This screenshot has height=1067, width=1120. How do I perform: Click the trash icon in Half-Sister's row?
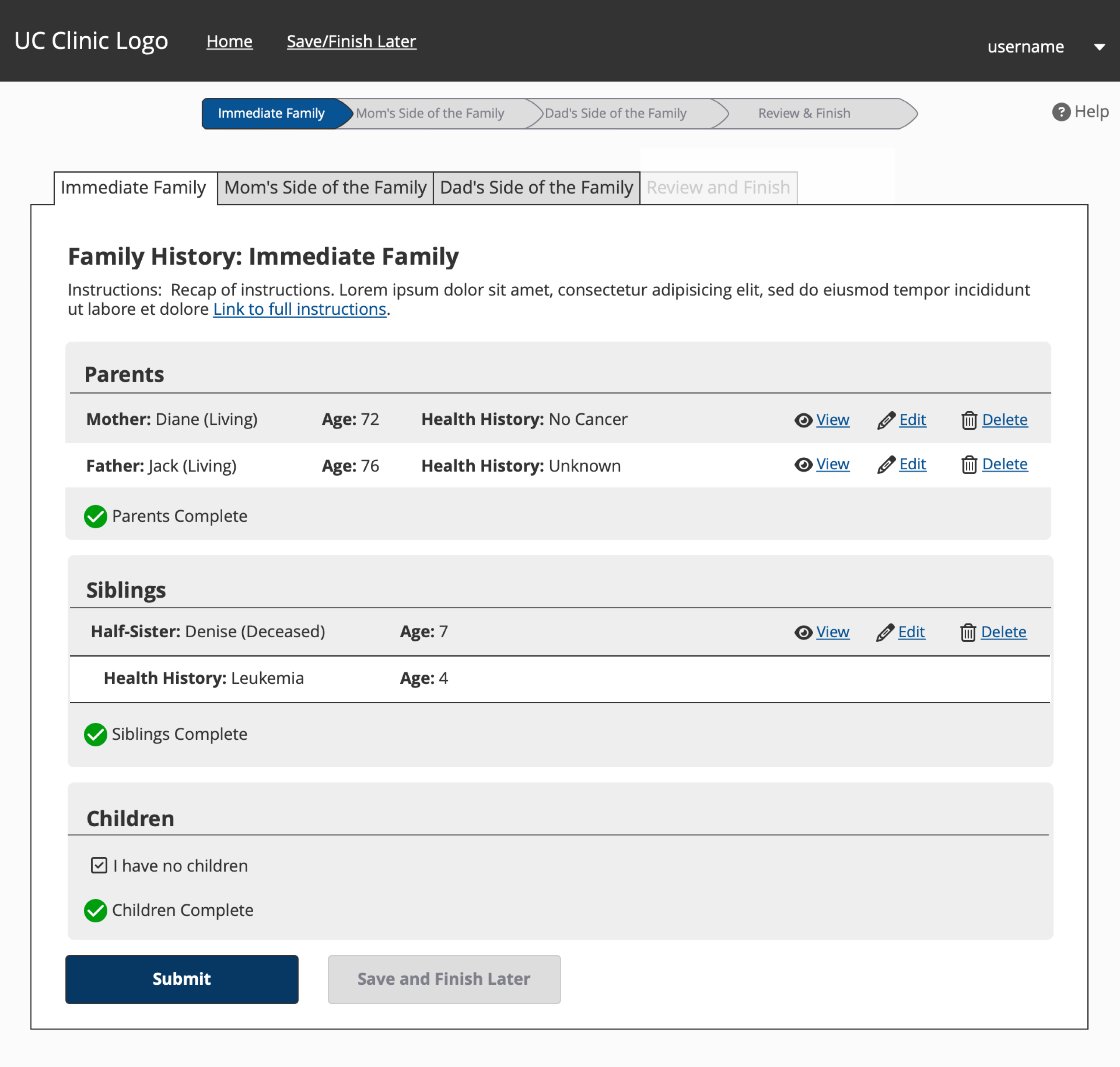point(968,633)
